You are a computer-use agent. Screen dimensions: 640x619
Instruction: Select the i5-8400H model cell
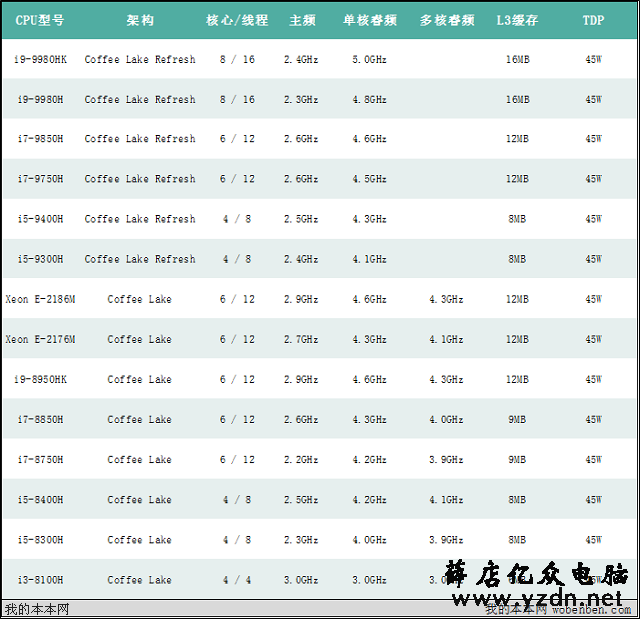click(x=40, y=500)
